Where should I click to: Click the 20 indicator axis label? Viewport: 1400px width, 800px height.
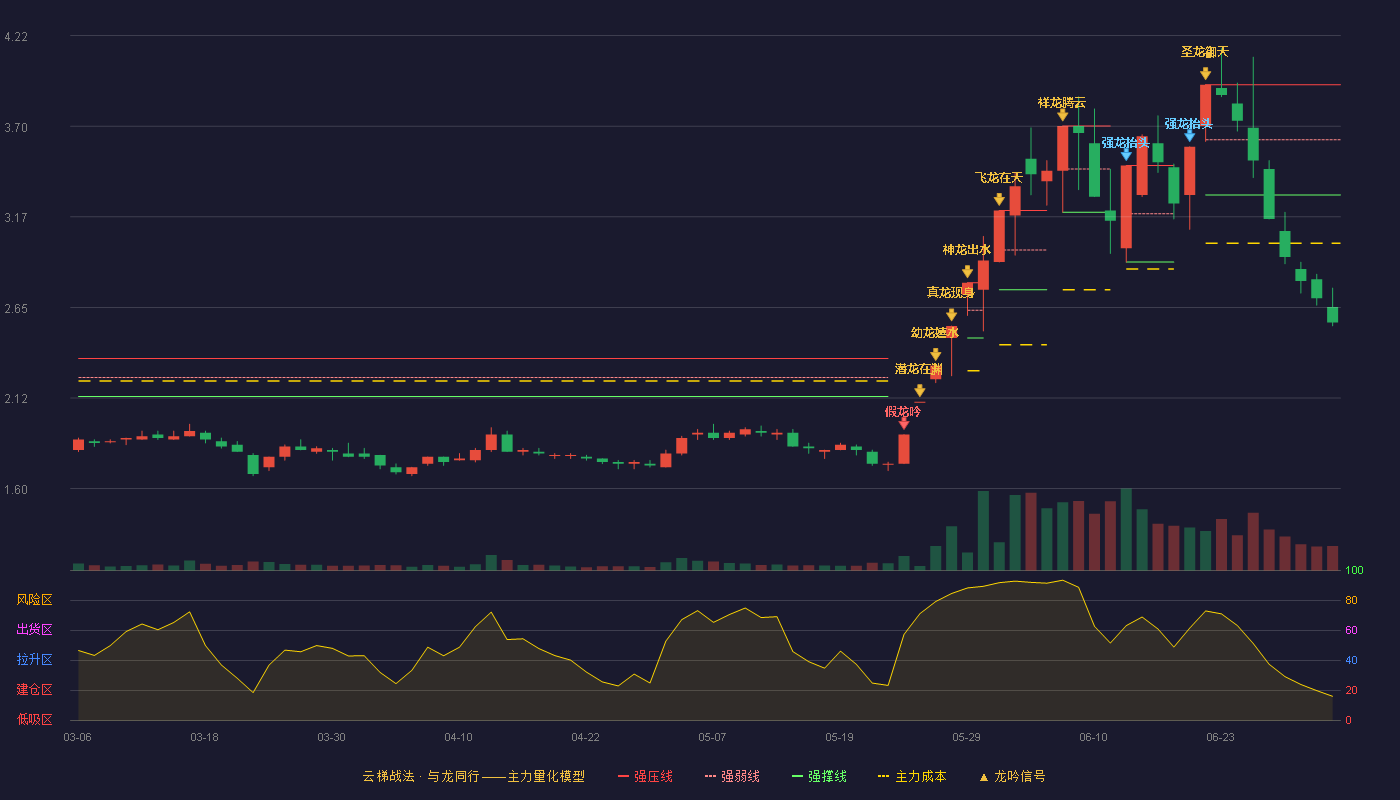click(1351, 691)
